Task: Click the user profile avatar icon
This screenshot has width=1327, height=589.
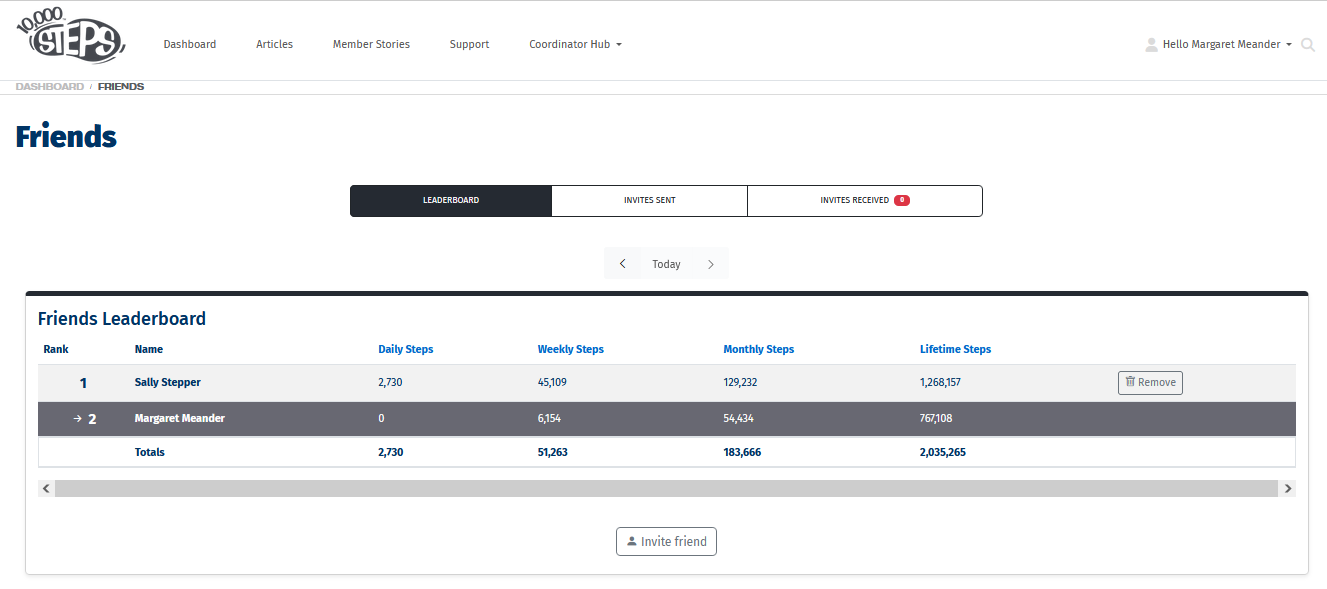Action: (1151, 45)
